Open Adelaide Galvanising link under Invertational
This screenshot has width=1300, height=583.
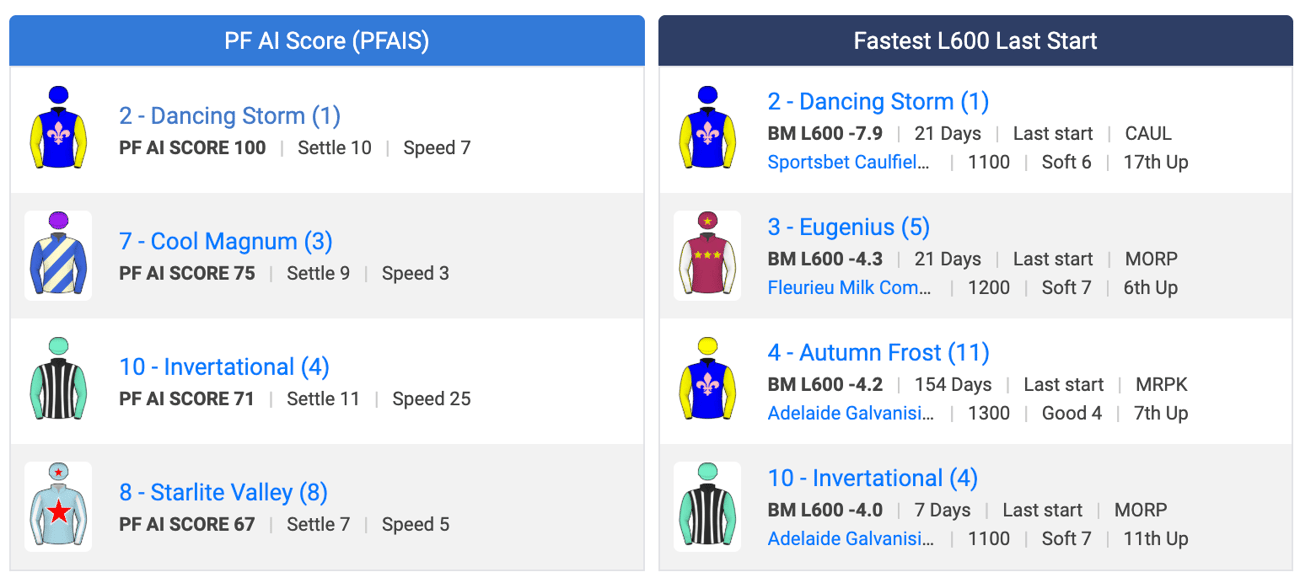coord(851,538)
